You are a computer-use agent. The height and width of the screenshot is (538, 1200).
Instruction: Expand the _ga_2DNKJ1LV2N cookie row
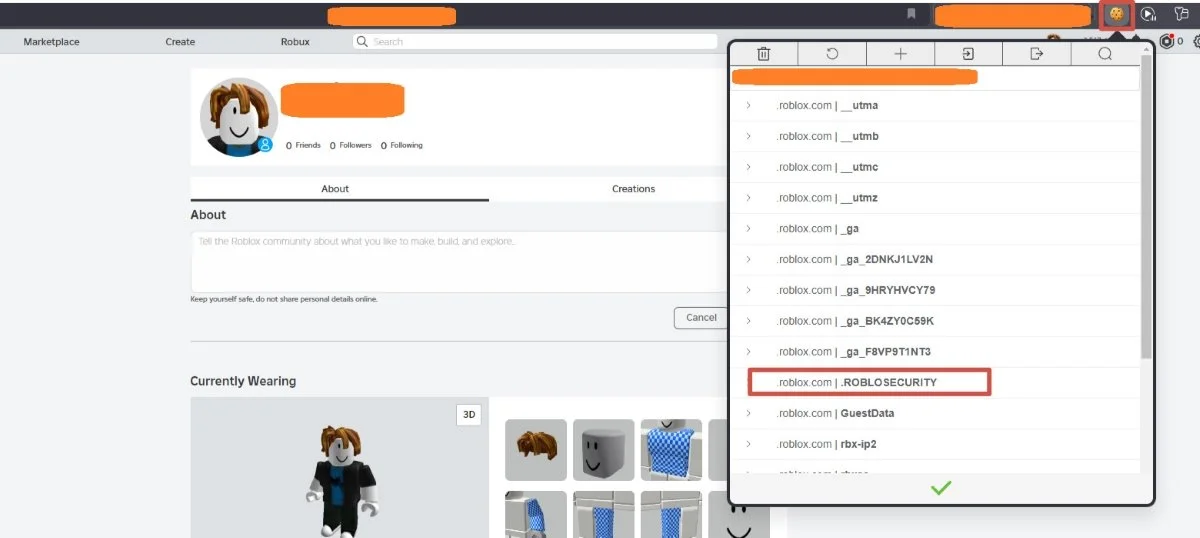tap(748, 259)
